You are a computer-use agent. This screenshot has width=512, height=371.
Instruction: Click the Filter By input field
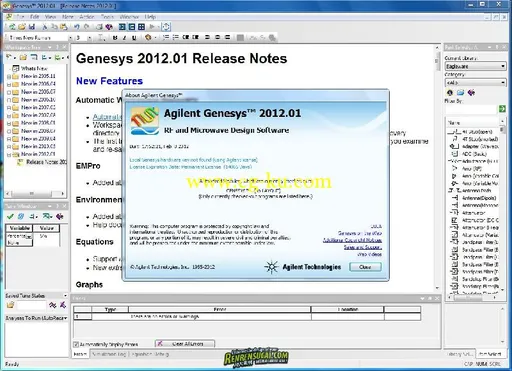click(x=471, y=109)
